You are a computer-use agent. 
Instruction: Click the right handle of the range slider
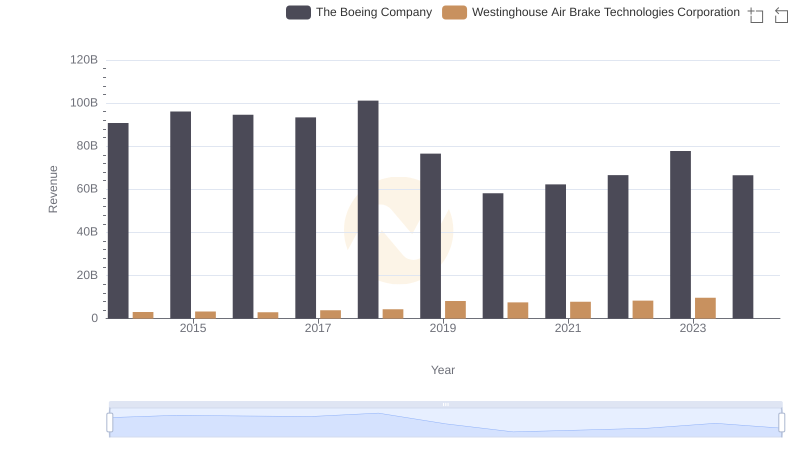point(781,423)
